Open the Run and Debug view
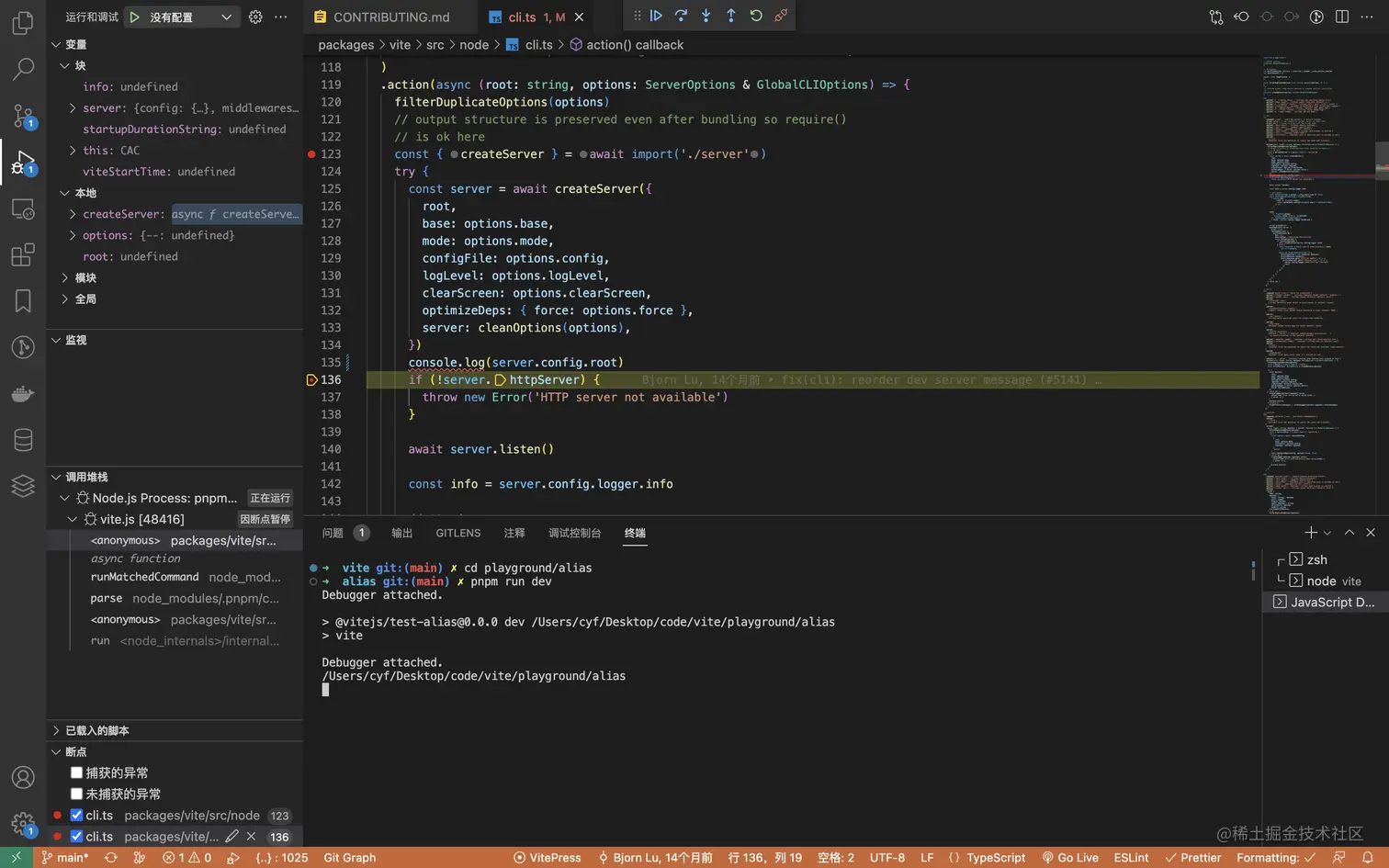The width and height of the screenshot is (1389, 868). tap(23, 163)
